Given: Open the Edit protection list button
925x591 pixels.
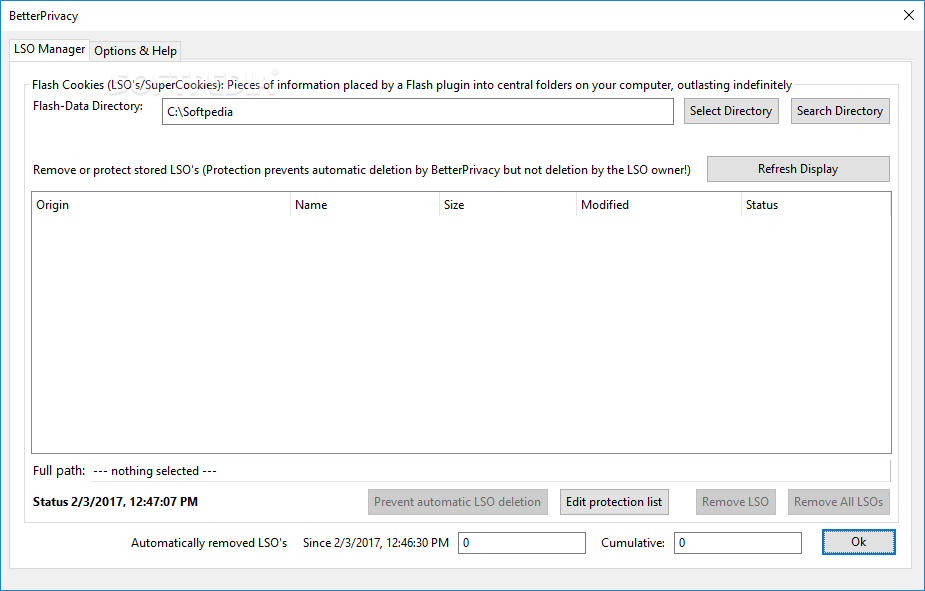Looking at the screenshot, I should [614, 502].
